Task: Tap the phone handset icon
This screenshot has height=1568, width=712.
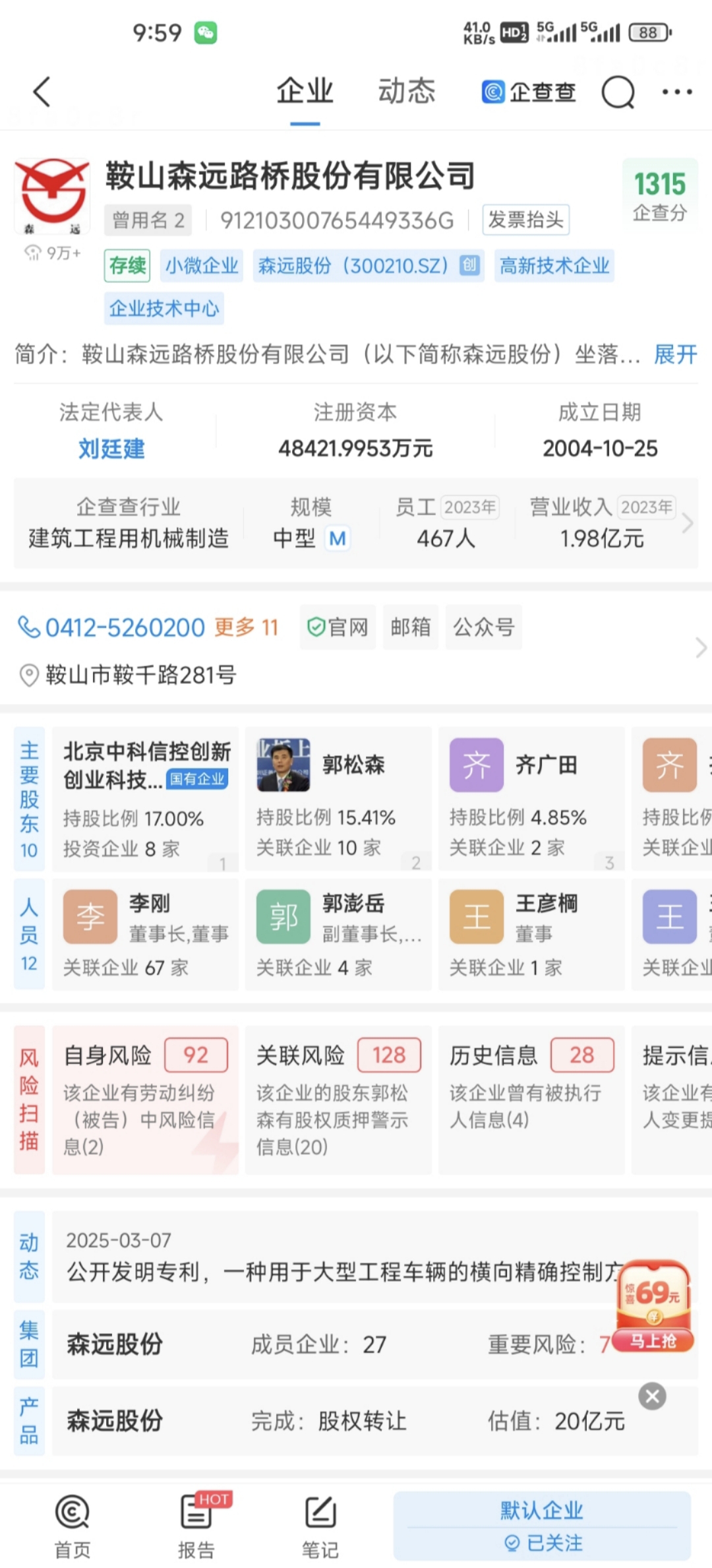Action: (29, 627)
